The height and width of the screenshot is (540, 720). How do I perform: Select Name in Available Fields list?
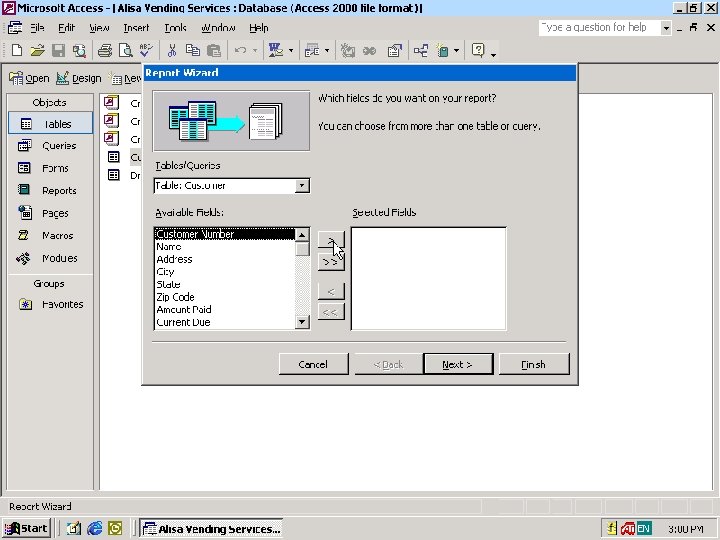tap(225, 247)
